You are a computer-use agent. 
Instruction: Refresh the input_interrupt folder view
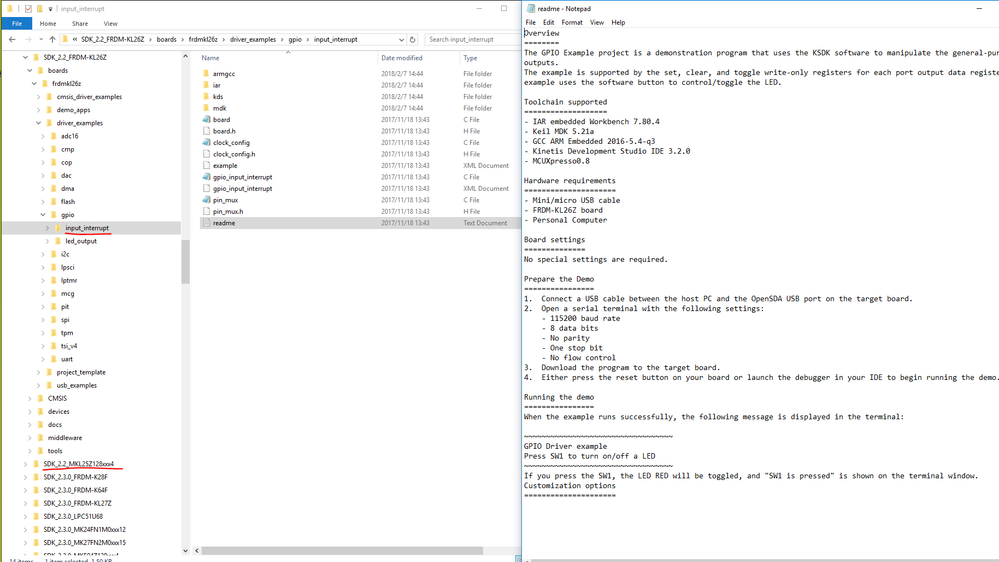412,40
